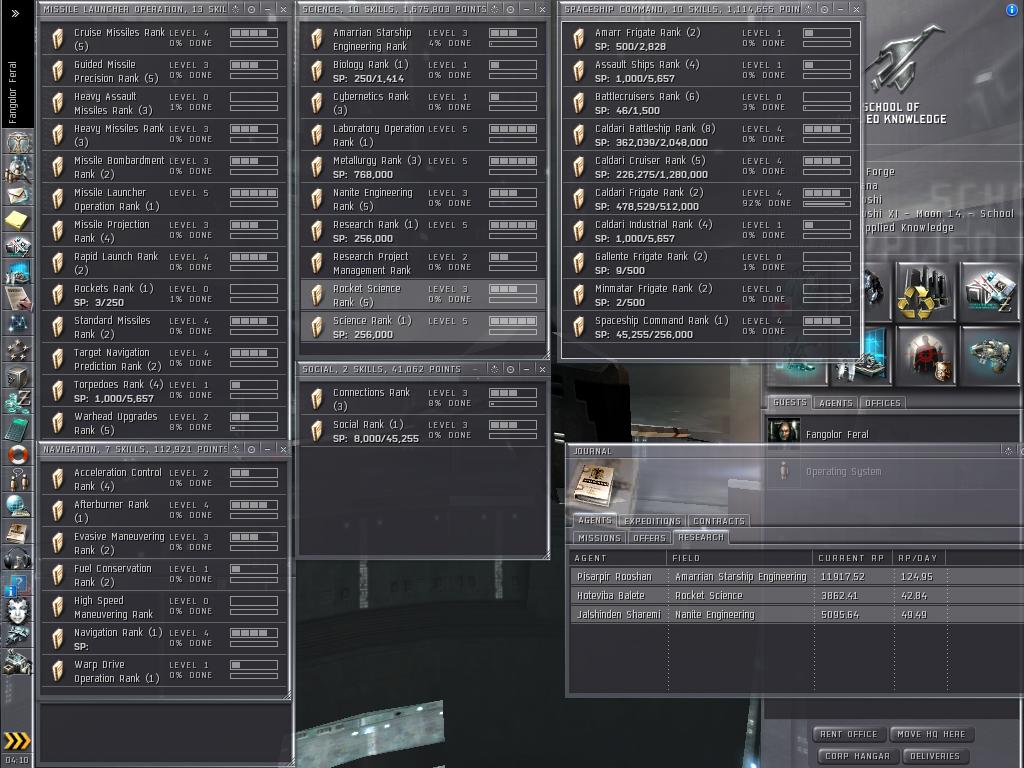The width and height of the screenshot is (1024, 768).
Task: Click the two people chat channels icon
Action: point(18,480)
